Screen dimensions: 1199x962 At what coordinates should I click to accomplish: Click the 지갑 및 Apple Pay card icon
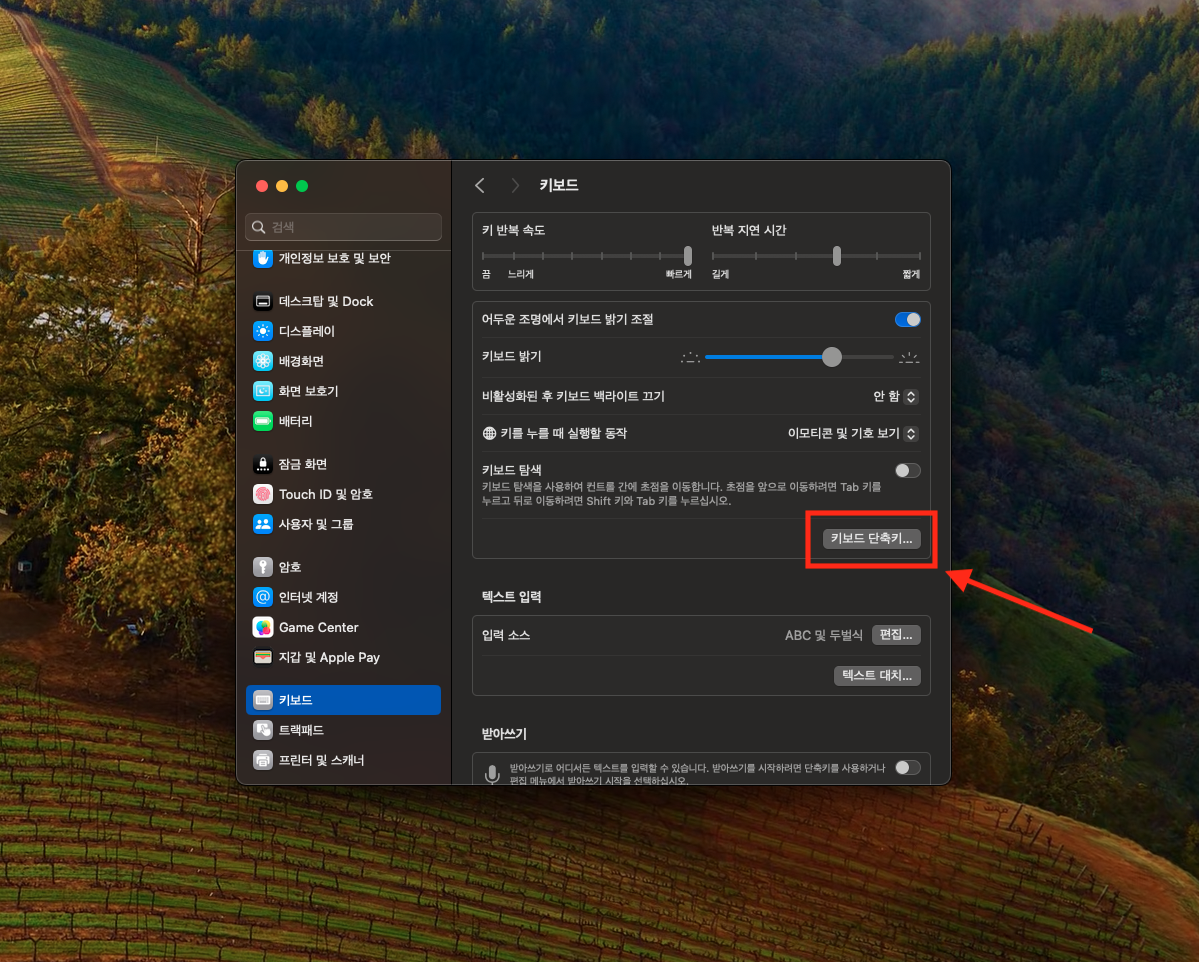[262, 657]
